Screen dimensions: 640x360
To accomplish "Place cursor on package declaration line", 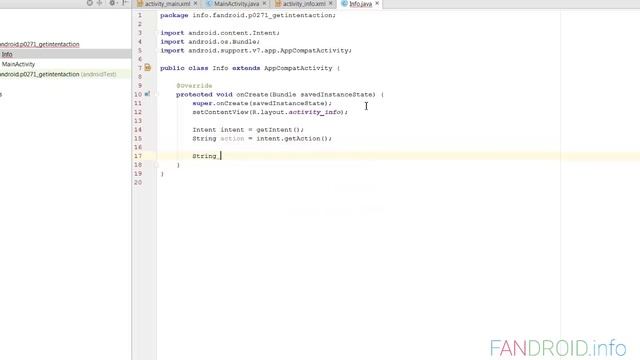I will click(248, 15).
